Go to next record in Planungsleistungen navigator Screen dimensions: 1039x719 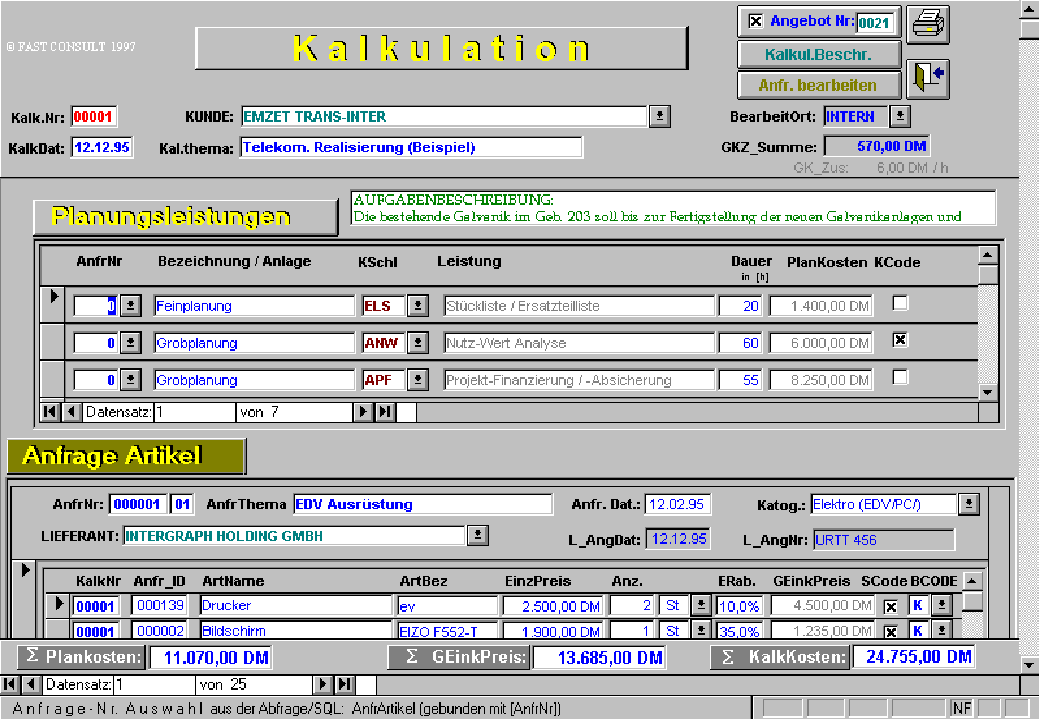[362, 412]
